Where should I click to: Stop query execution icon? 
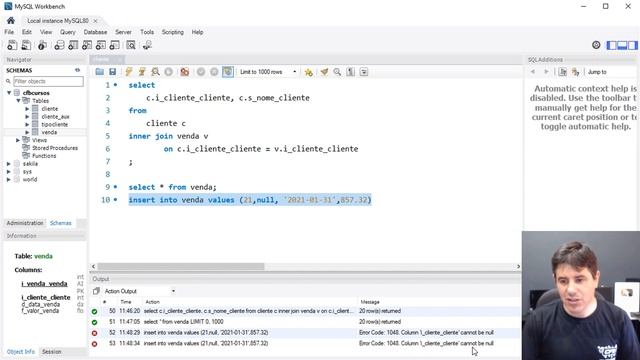point(169,72)
